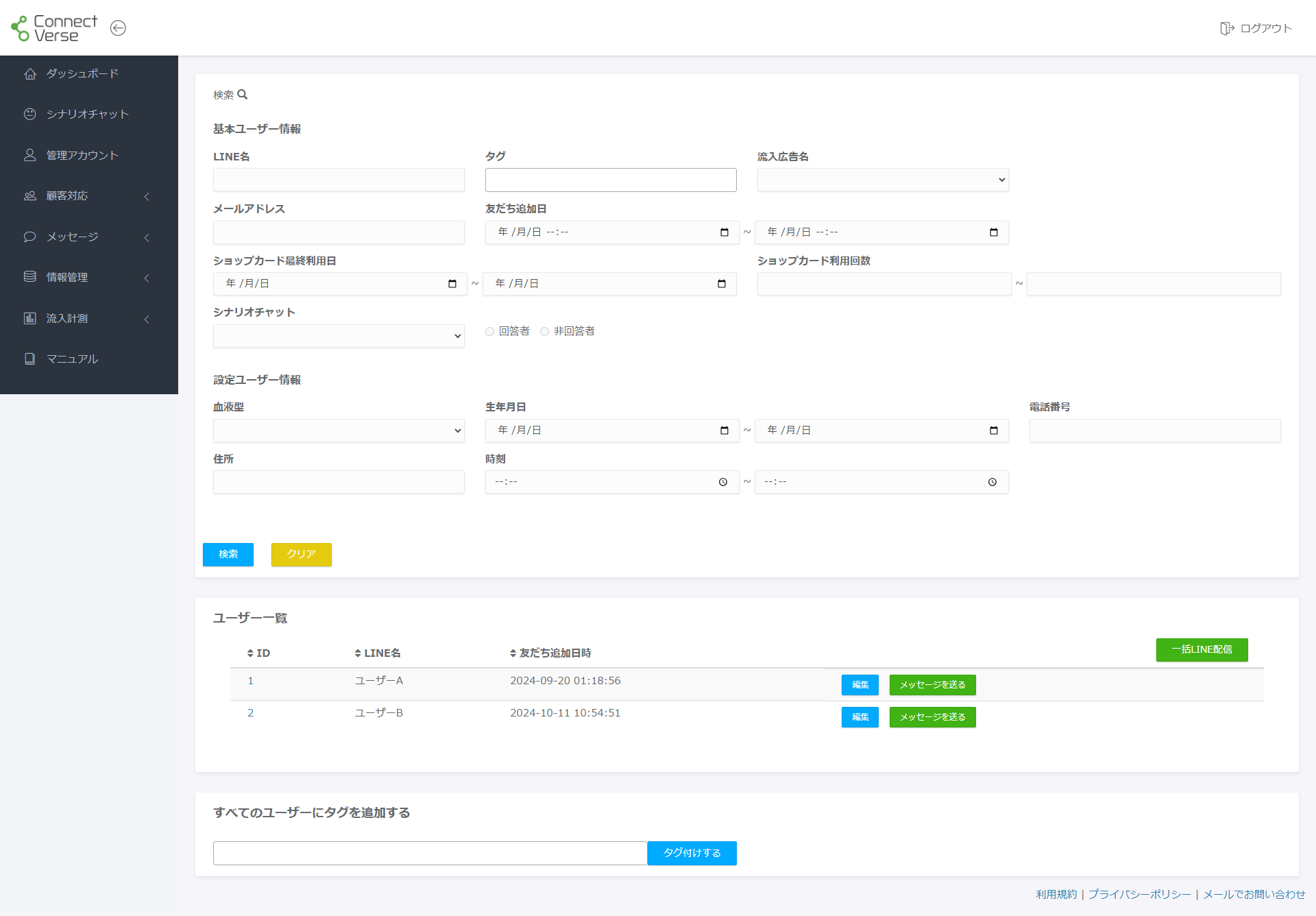This screenshot has width=1316, height=916.
Task: Select the 非回答者 radio button
Action: click(x=545, y=332)
